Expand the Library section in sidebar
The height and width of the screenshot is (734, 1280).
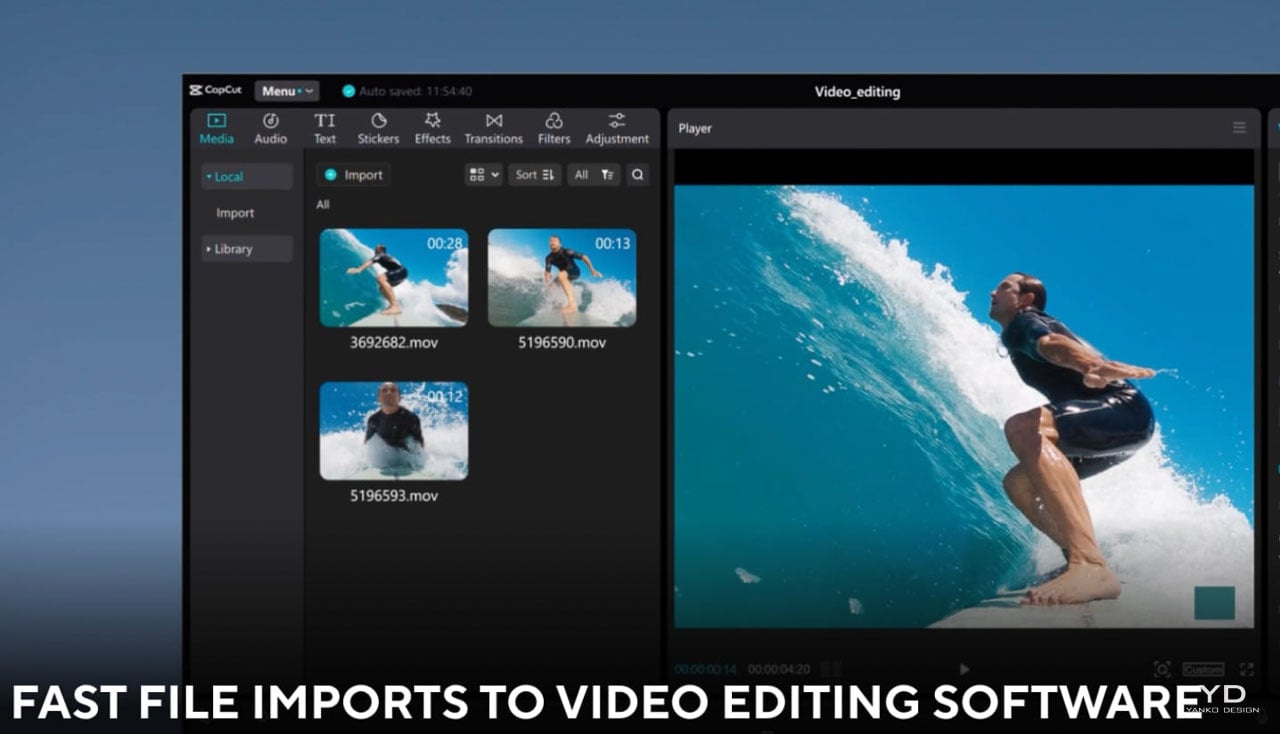246,249
